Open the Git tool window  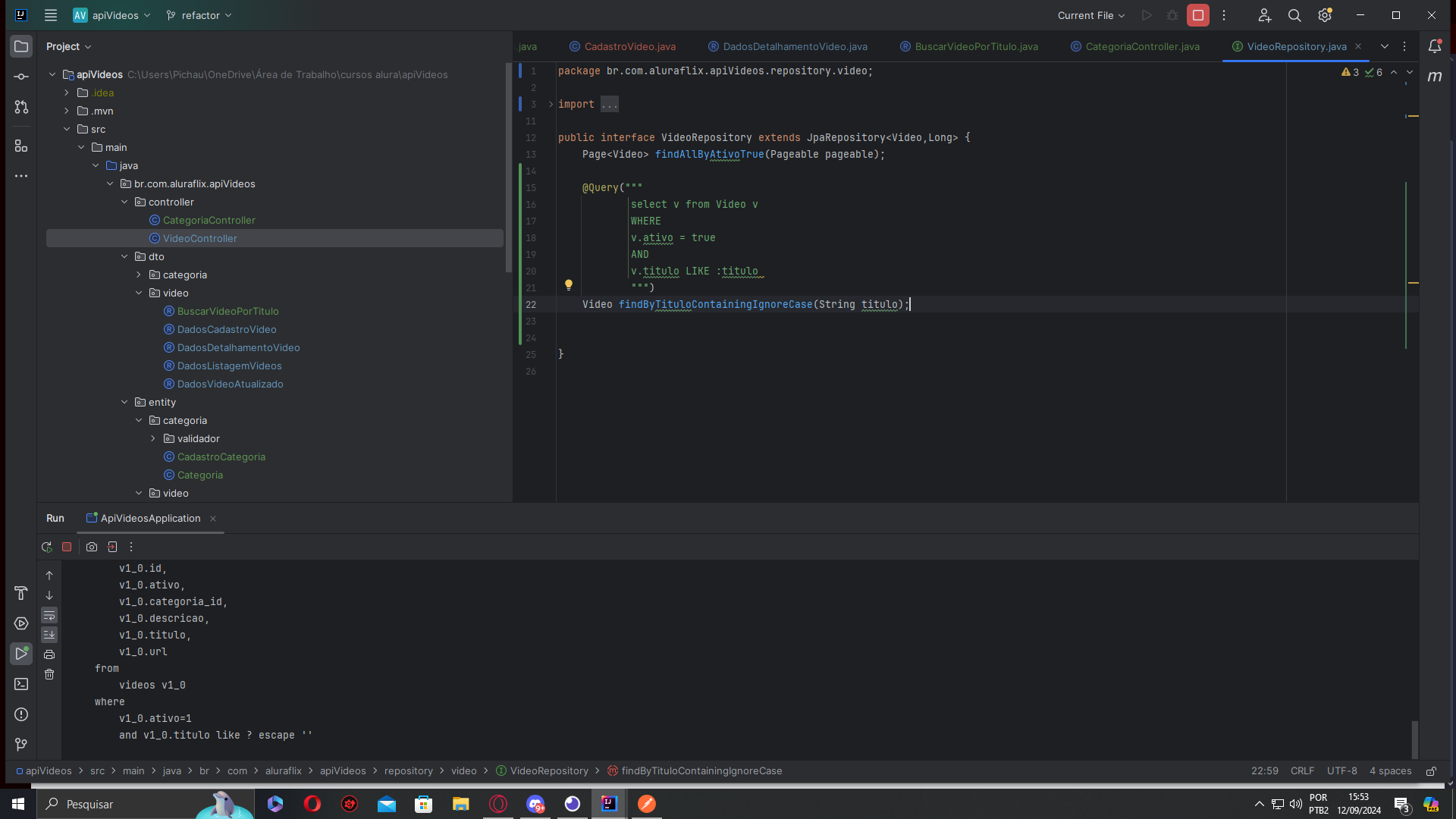click(x=21, y=745)
